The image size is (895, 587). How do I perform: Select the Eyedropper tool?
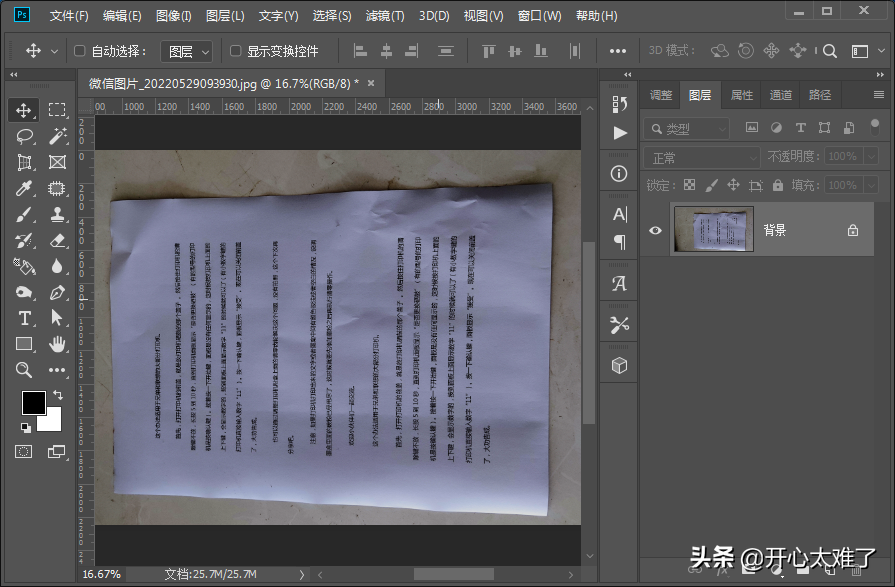(25, 188)
